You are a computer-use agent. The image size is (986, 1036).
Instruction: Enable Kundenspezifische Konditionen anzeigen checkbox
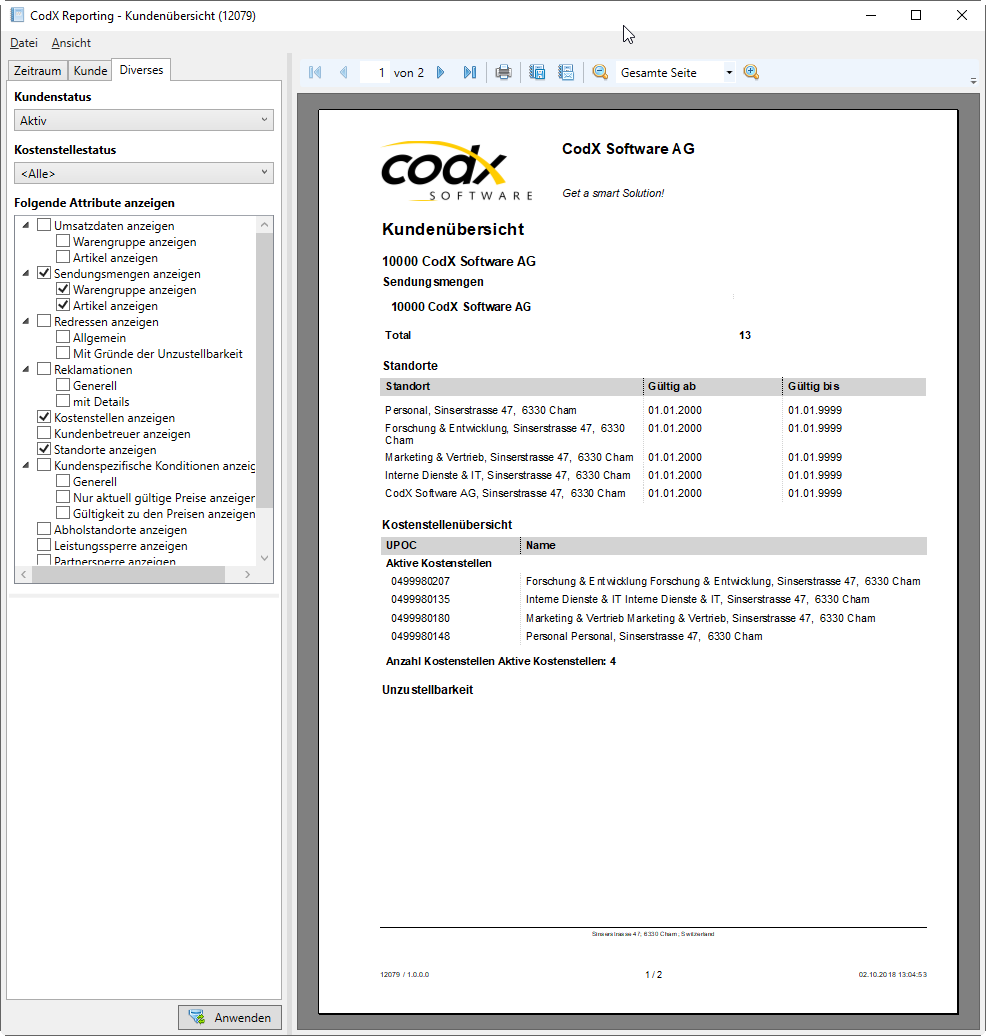[44, 465]
